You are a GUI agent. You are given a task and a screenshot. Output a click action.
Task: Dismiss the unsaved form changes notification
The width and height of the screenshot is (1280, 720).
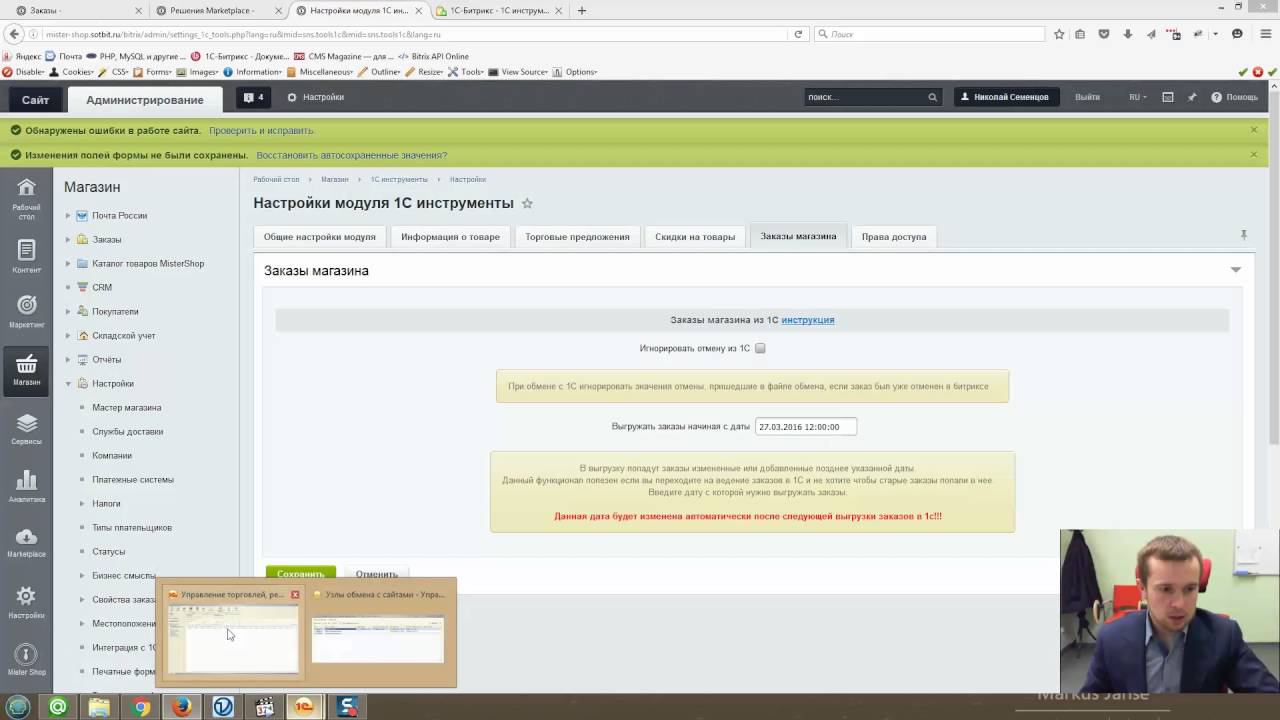1254,154
